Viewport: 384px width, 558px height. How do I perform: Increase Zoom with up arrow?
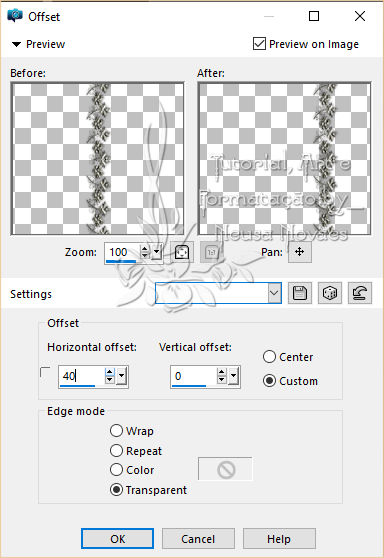pos(144,249)
